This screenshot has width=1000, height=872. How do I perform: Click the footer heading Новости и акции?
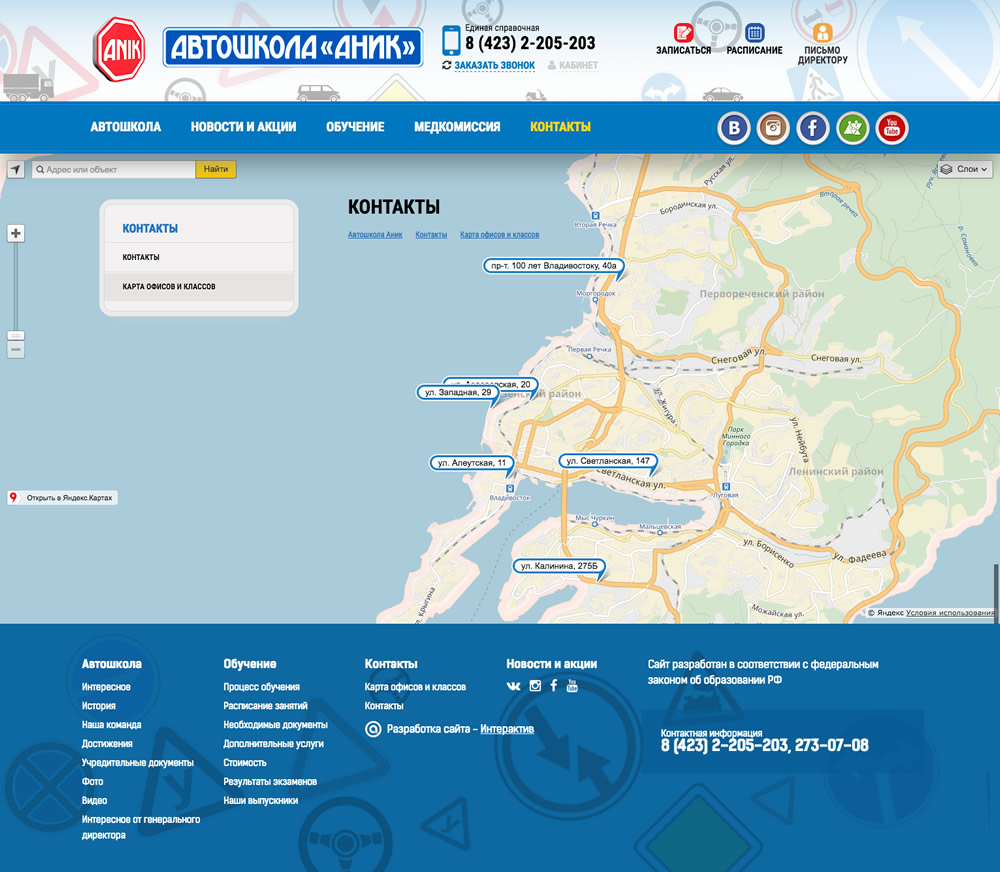[x=552, y=664]
